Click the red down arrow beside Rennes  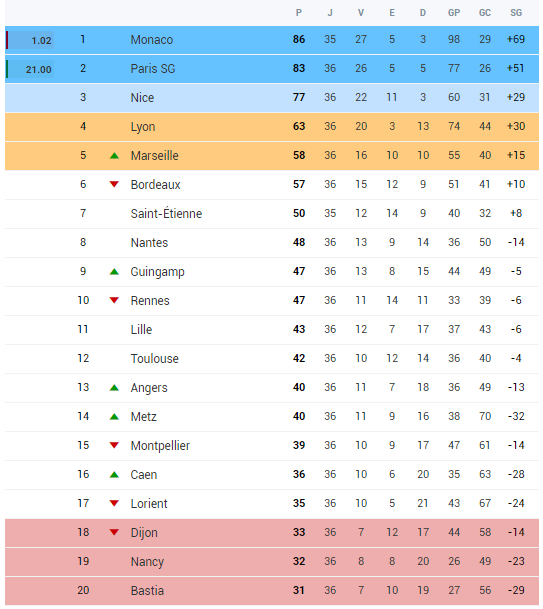point(114,301)
